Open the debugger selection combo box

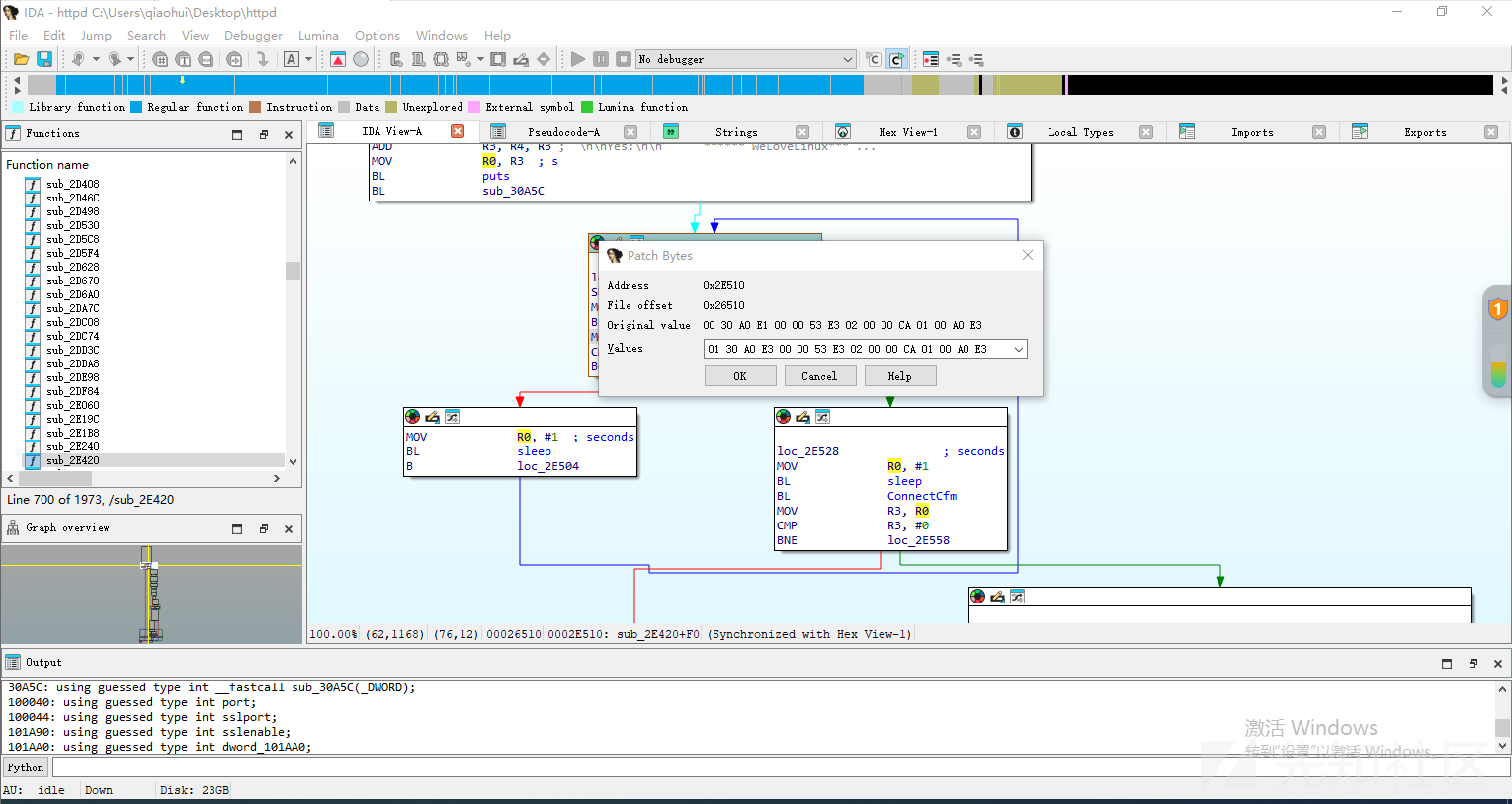tap(746, 59)
